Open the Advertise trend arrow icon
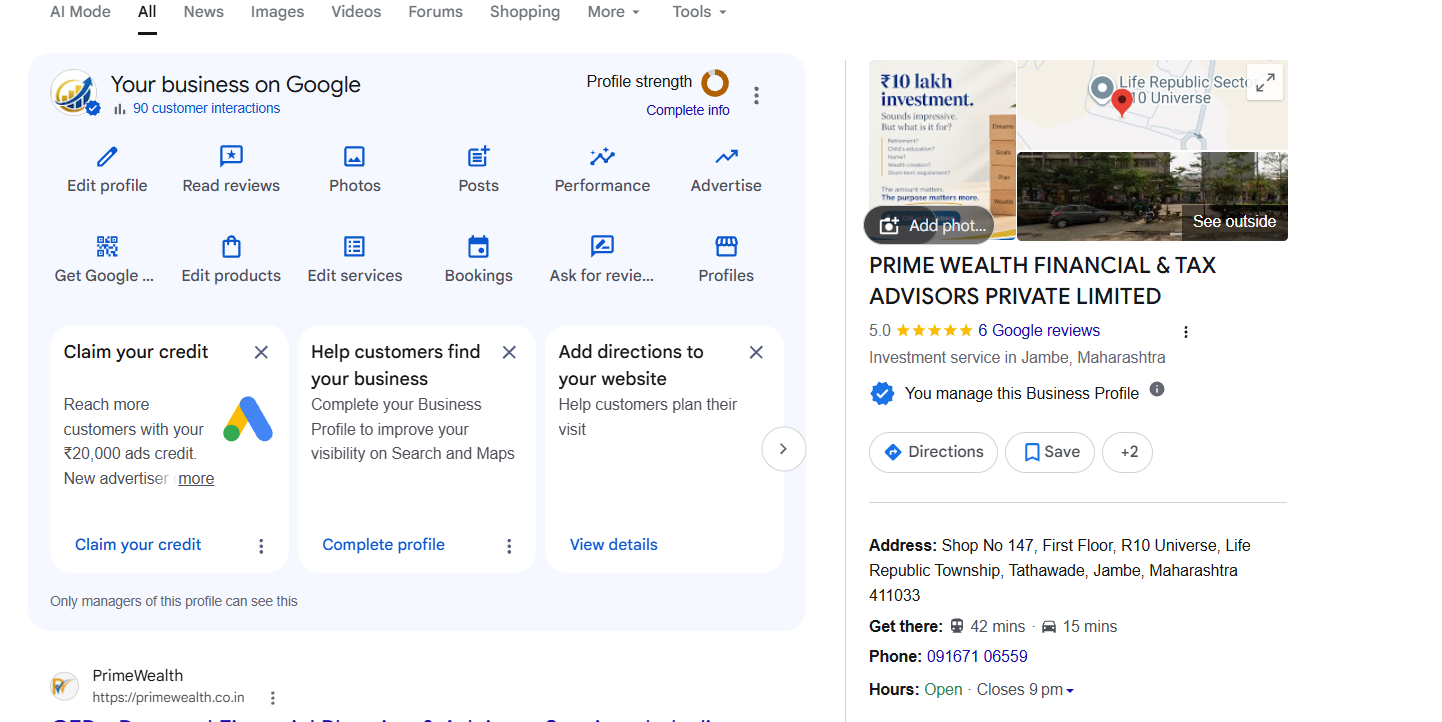Screen dimensions: 1442x722 (726, 157)
